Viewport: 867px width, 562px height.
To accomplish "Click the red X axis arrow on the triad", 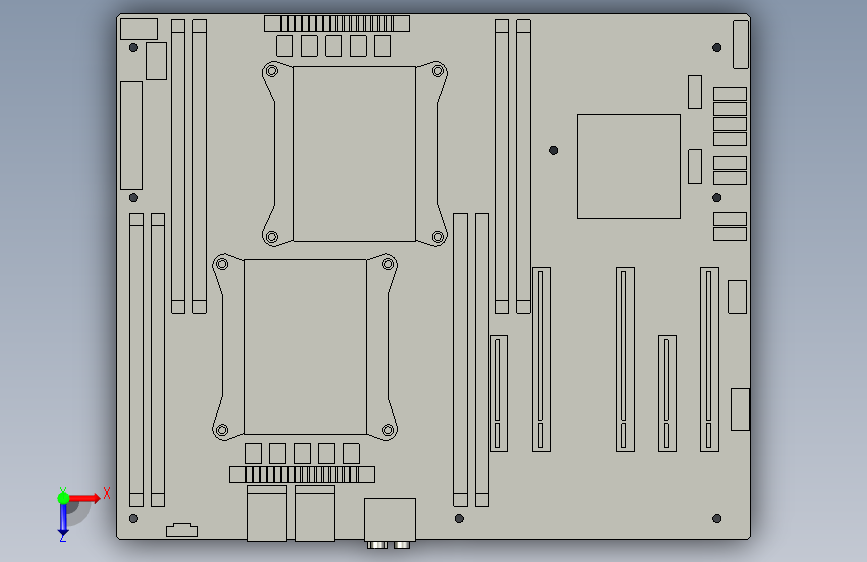I will (x=84, y=498).
